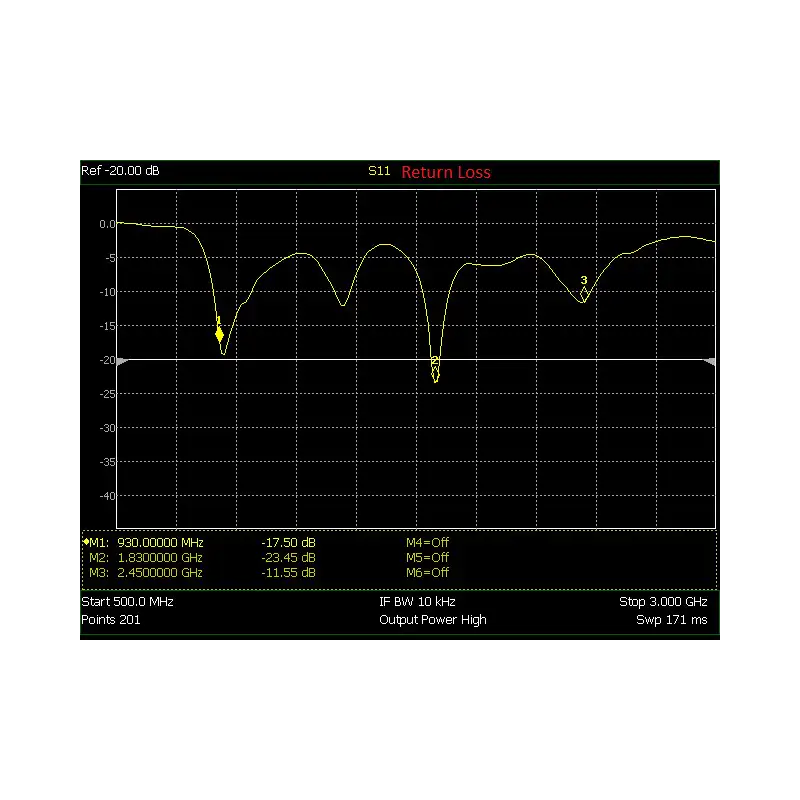Click "IF BW 10 kHz" setting
Image resolution: width=800 pixels, height=800 pixels.
click(417, 602)
